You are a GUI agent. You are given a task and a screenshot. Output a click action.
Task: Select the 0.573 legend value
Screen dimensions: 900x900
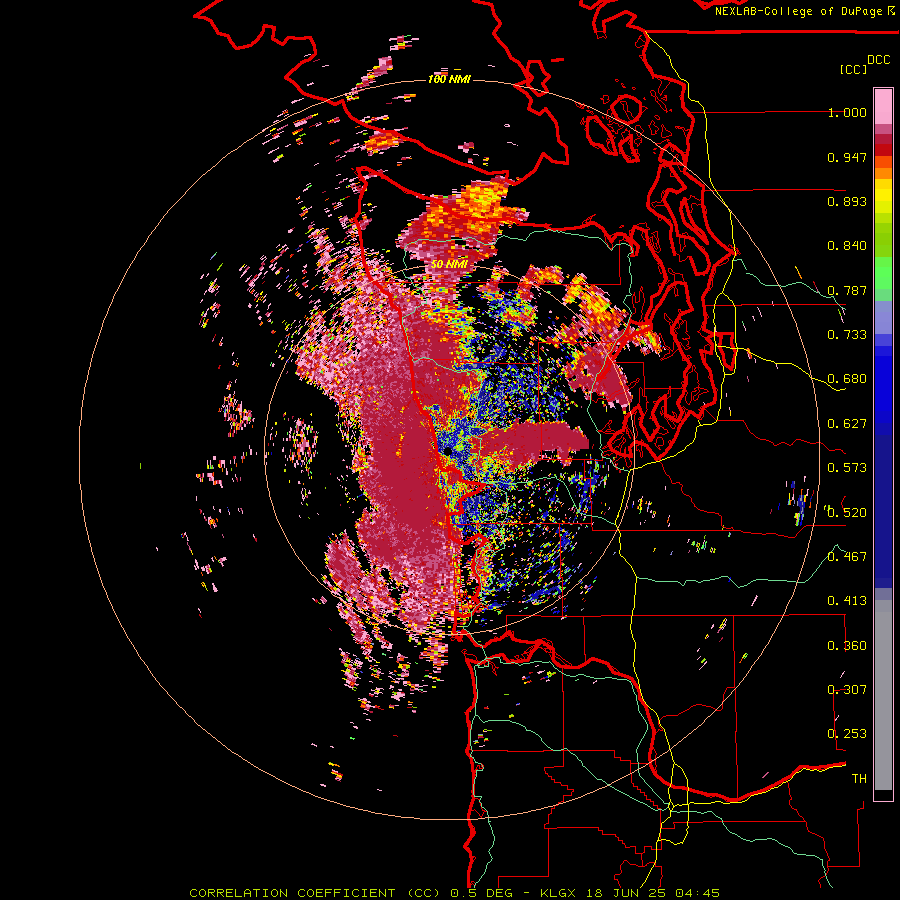[847, 468]
